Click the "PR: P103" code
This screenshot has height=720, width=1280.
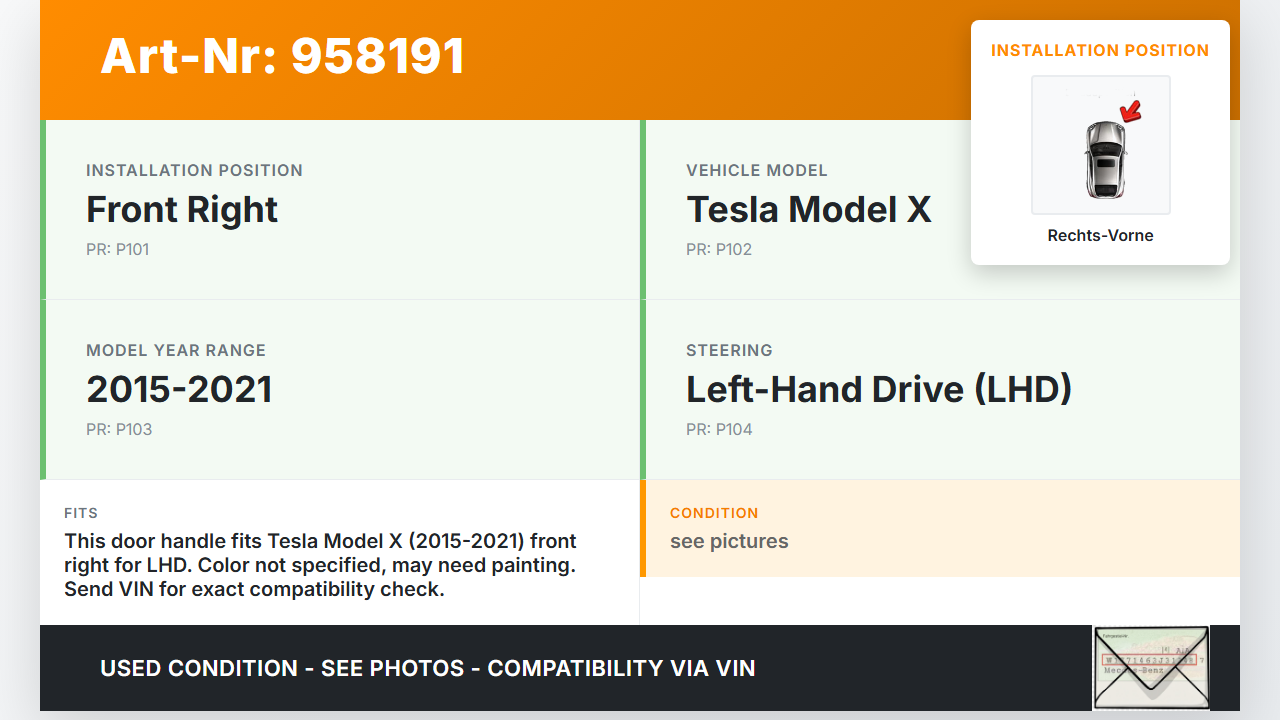point(118,430)
